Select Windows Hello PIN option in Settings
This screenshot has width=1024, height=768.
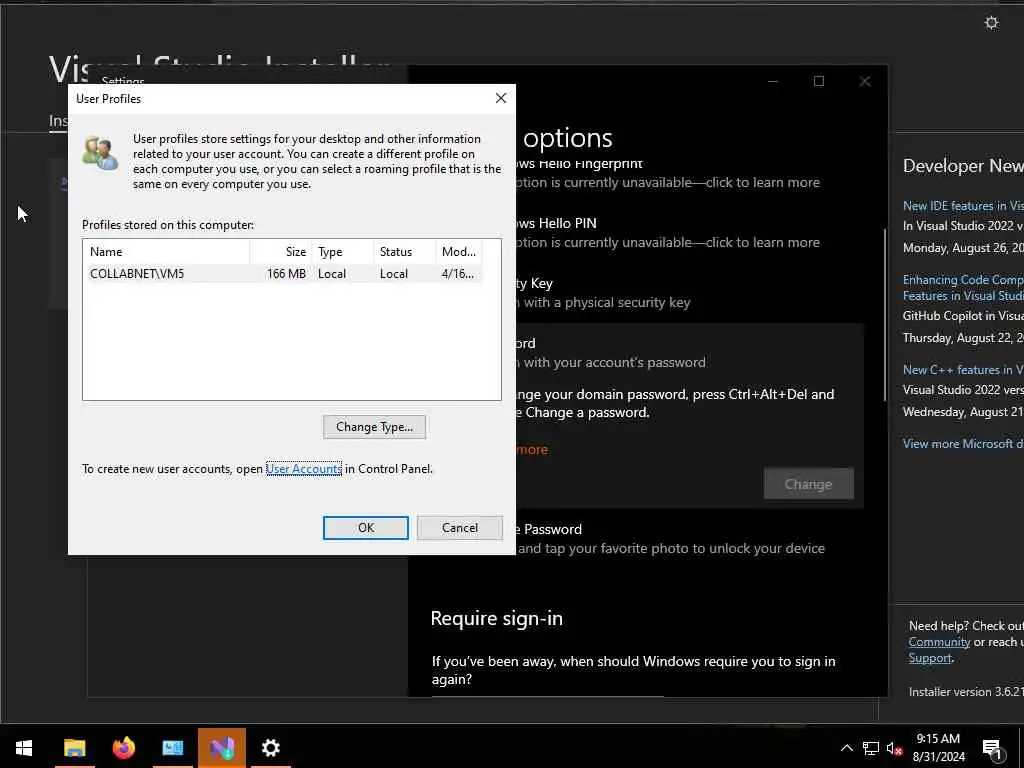[666, 232]
